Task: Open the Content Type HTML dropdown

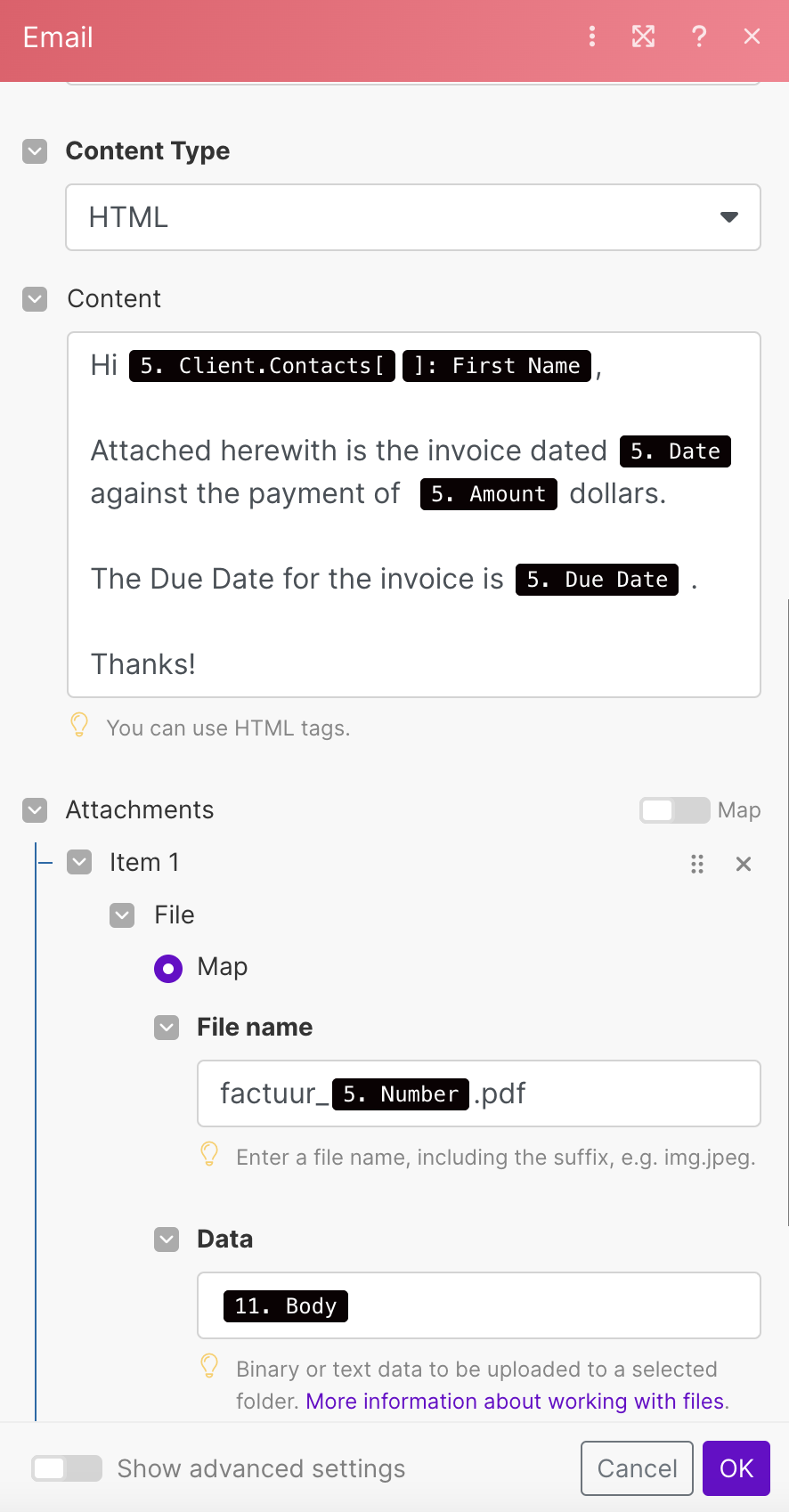Action: (413, 217)
